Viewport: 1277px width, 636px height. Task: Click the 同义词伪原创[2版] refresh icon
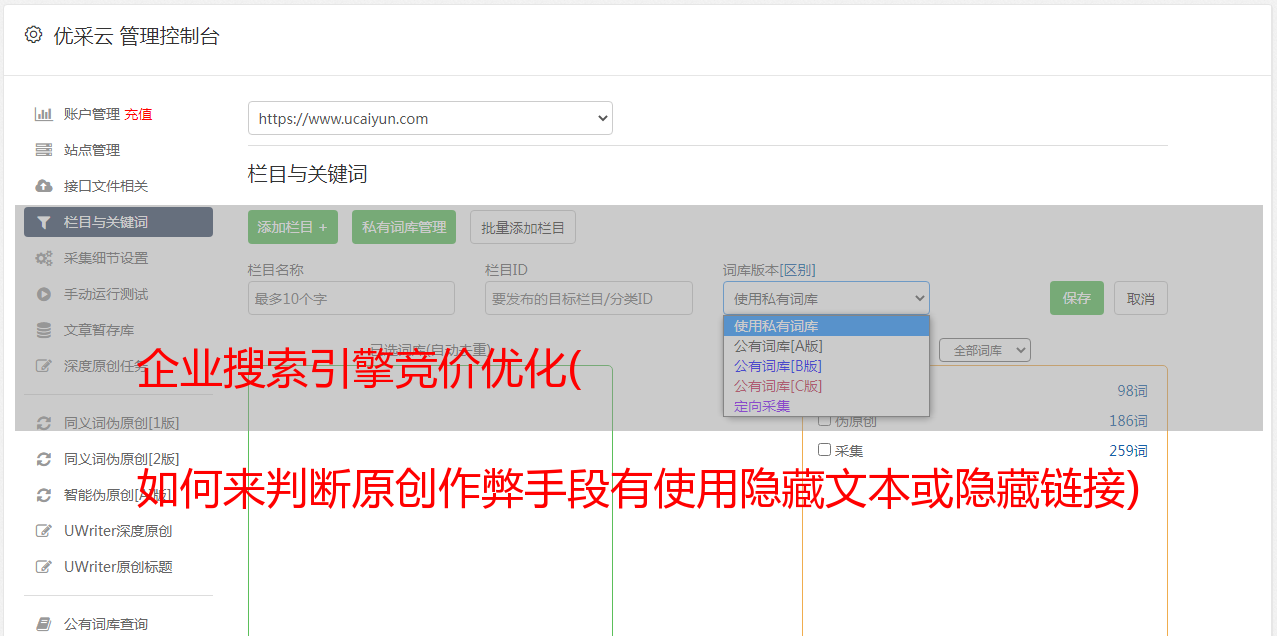(x=43, y=459)
